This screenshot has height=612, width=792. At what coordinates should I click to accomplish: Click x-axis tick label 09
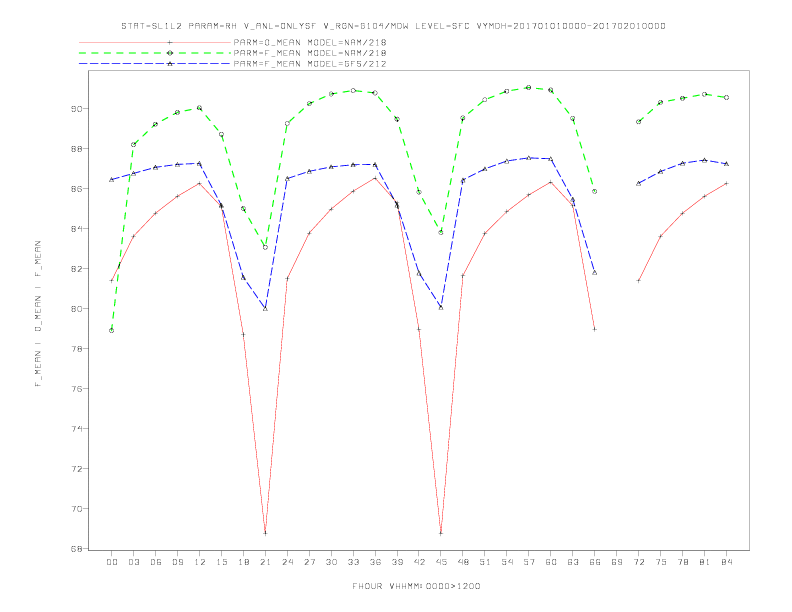177,562
